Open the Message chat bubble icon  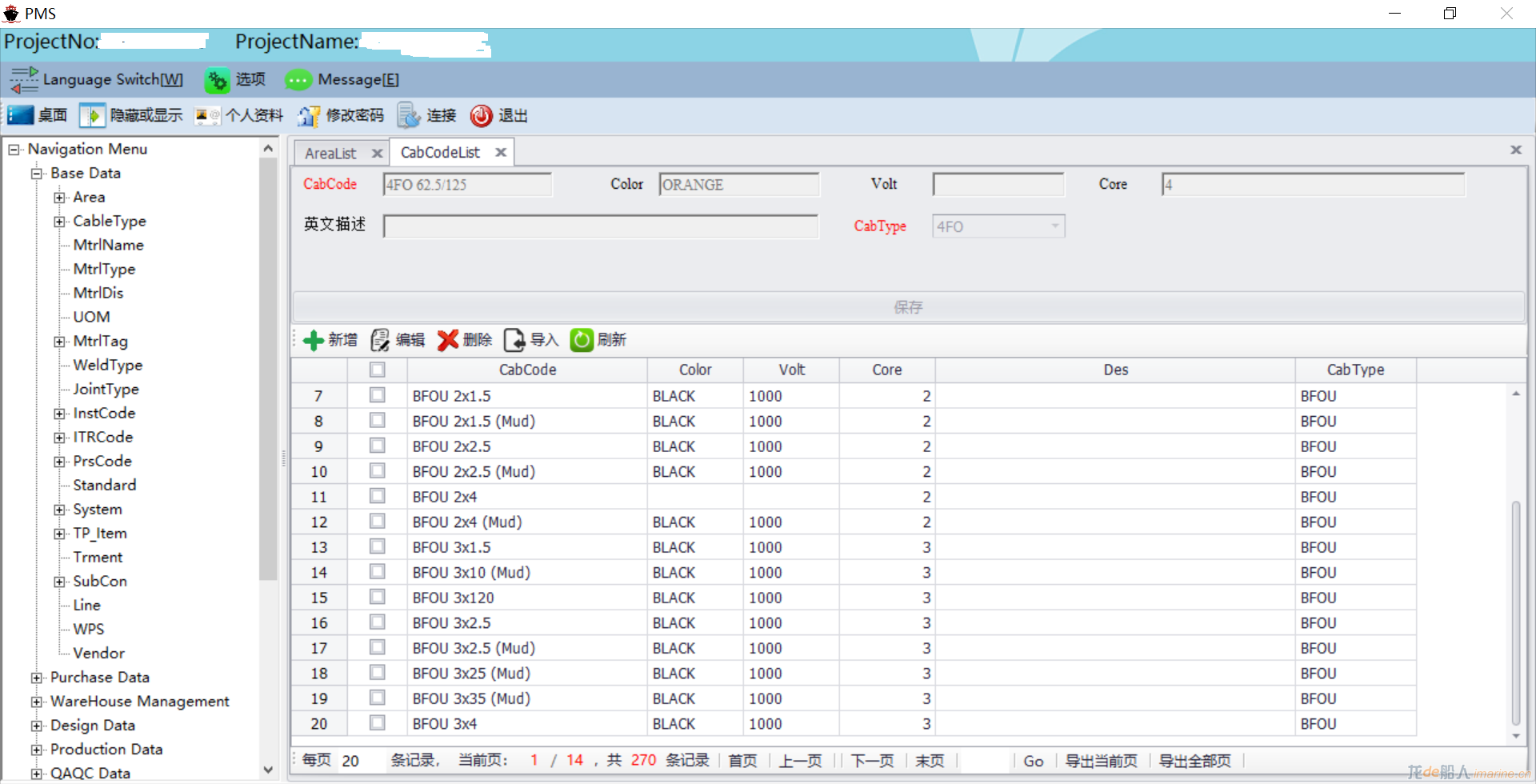point(298,80)
